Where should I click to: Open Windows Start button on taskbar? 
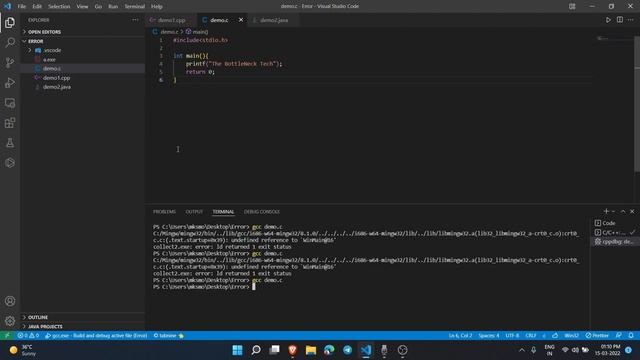237,350
